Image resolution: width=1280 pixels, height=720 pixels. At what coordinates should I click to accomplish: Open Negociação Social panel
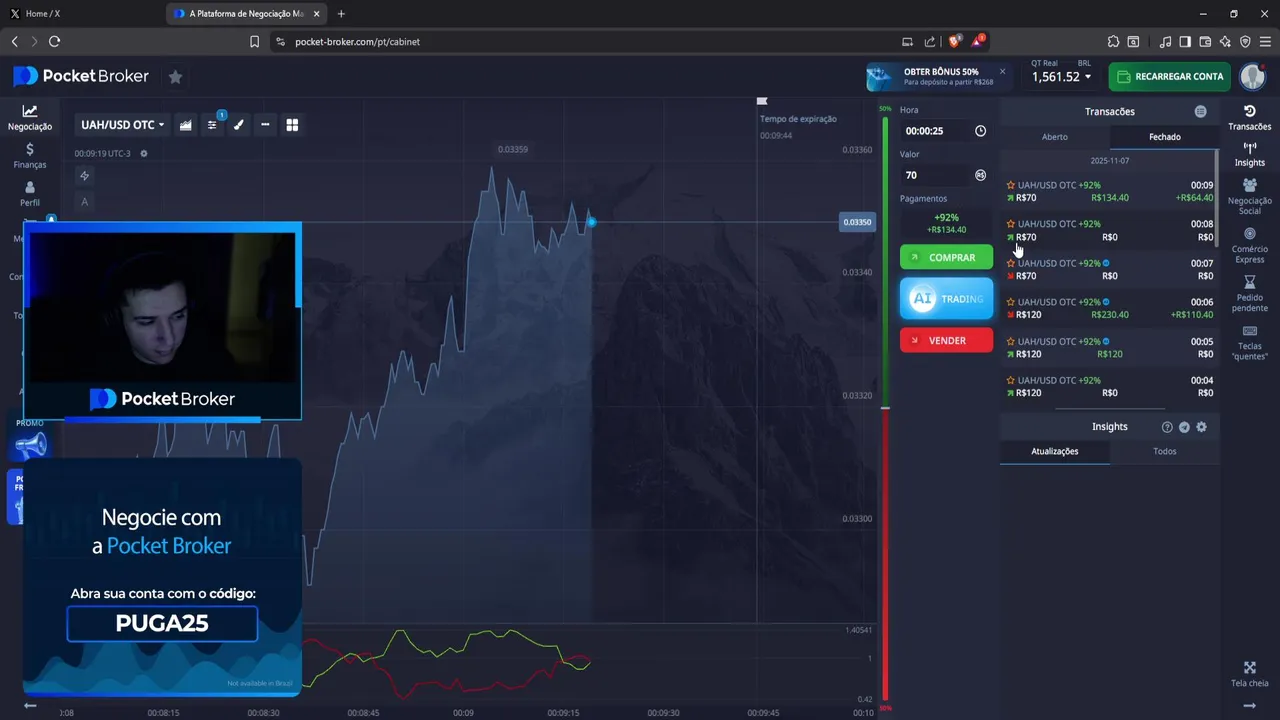(x=1250, y=197)
